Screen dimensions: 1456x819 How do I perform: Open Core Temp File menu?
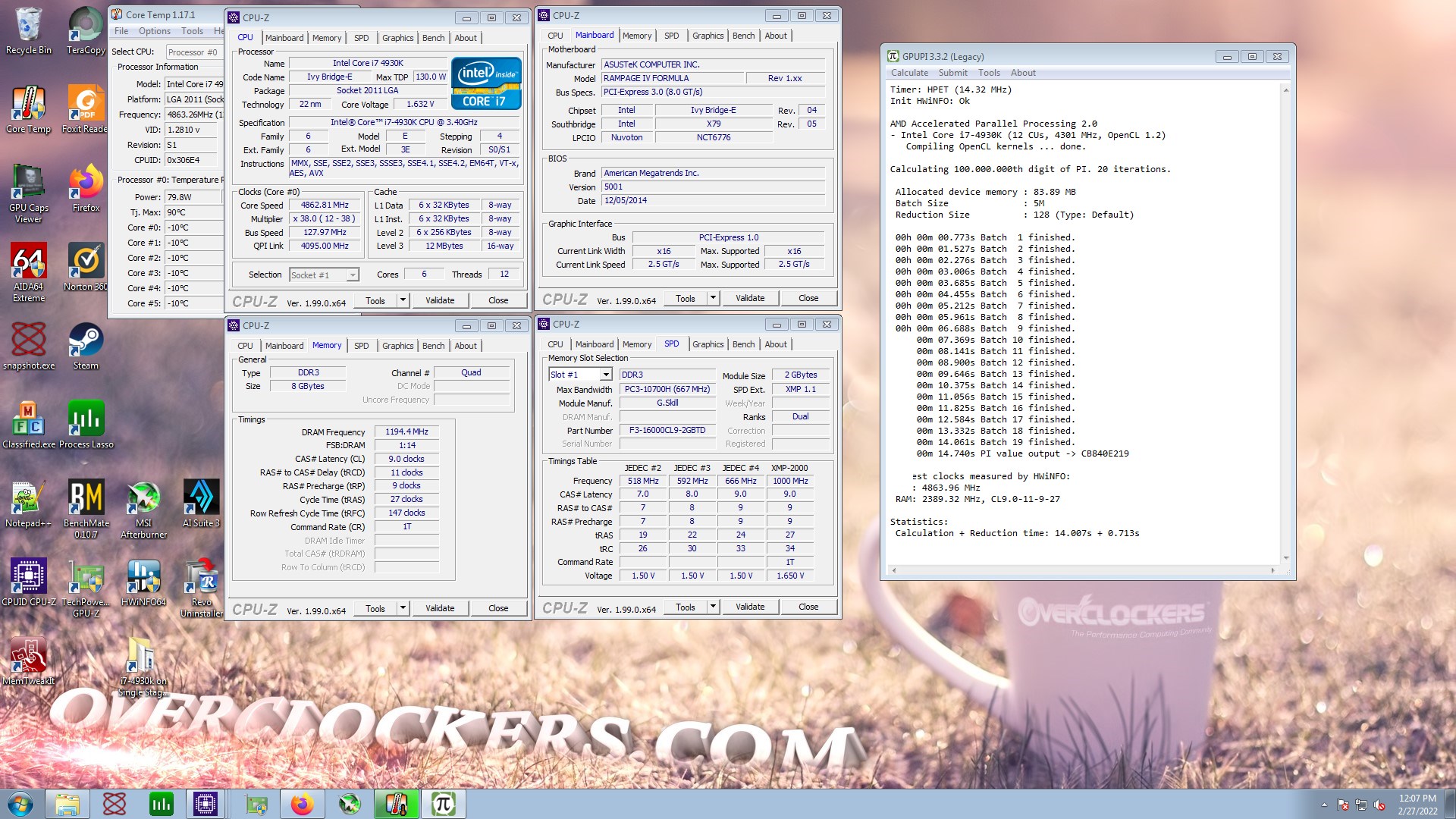click(x=121, y=31)
